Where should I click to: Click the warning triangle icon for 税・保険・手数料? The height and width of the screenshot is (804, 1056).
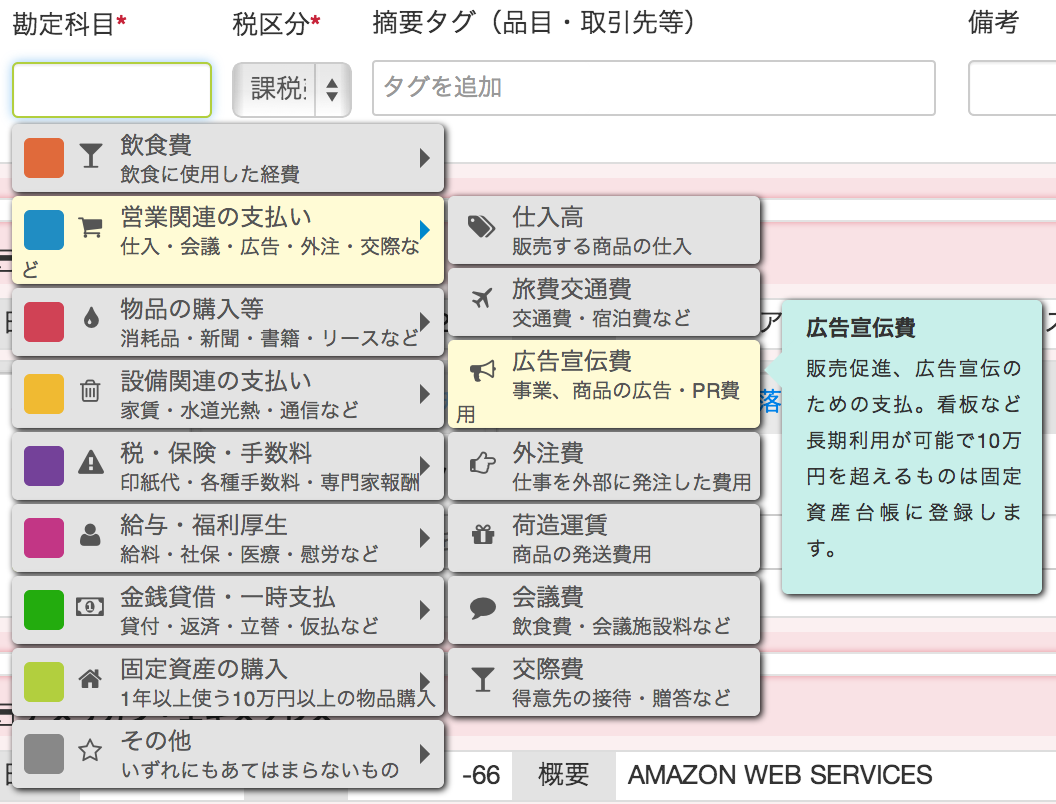coord(91,463)
